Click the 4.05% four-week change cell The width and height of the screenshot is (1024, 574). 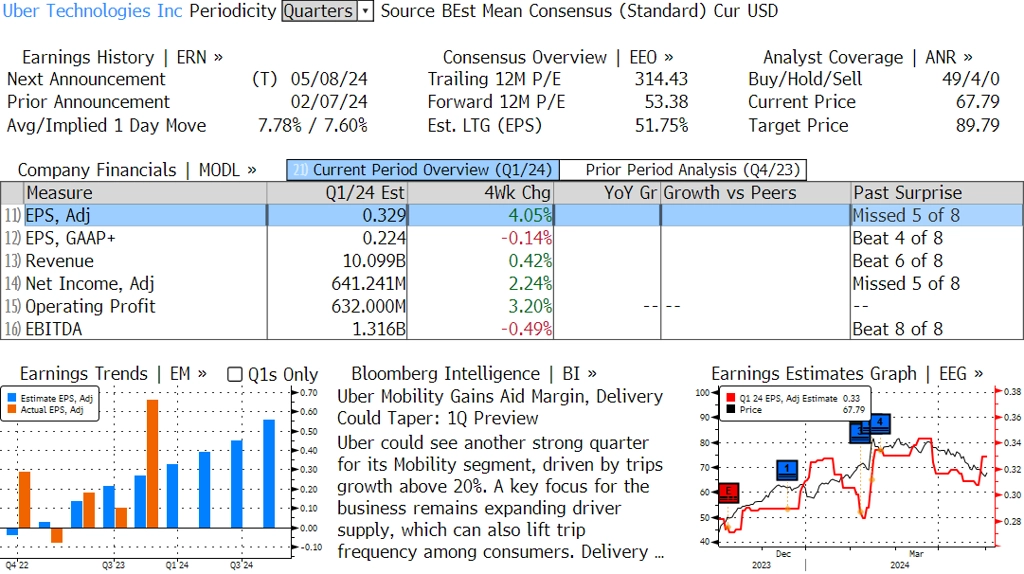click(480, 215)
